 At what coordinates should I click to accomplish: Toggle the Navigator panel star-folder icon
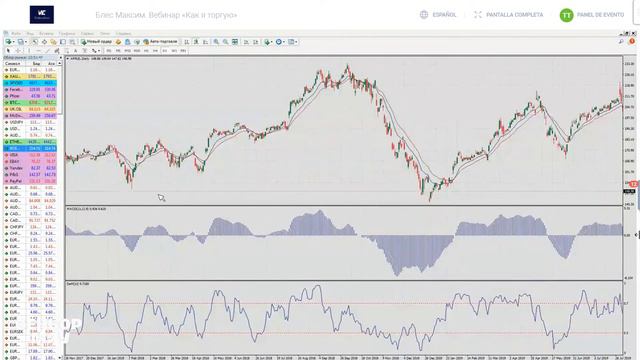coord(53,42)
